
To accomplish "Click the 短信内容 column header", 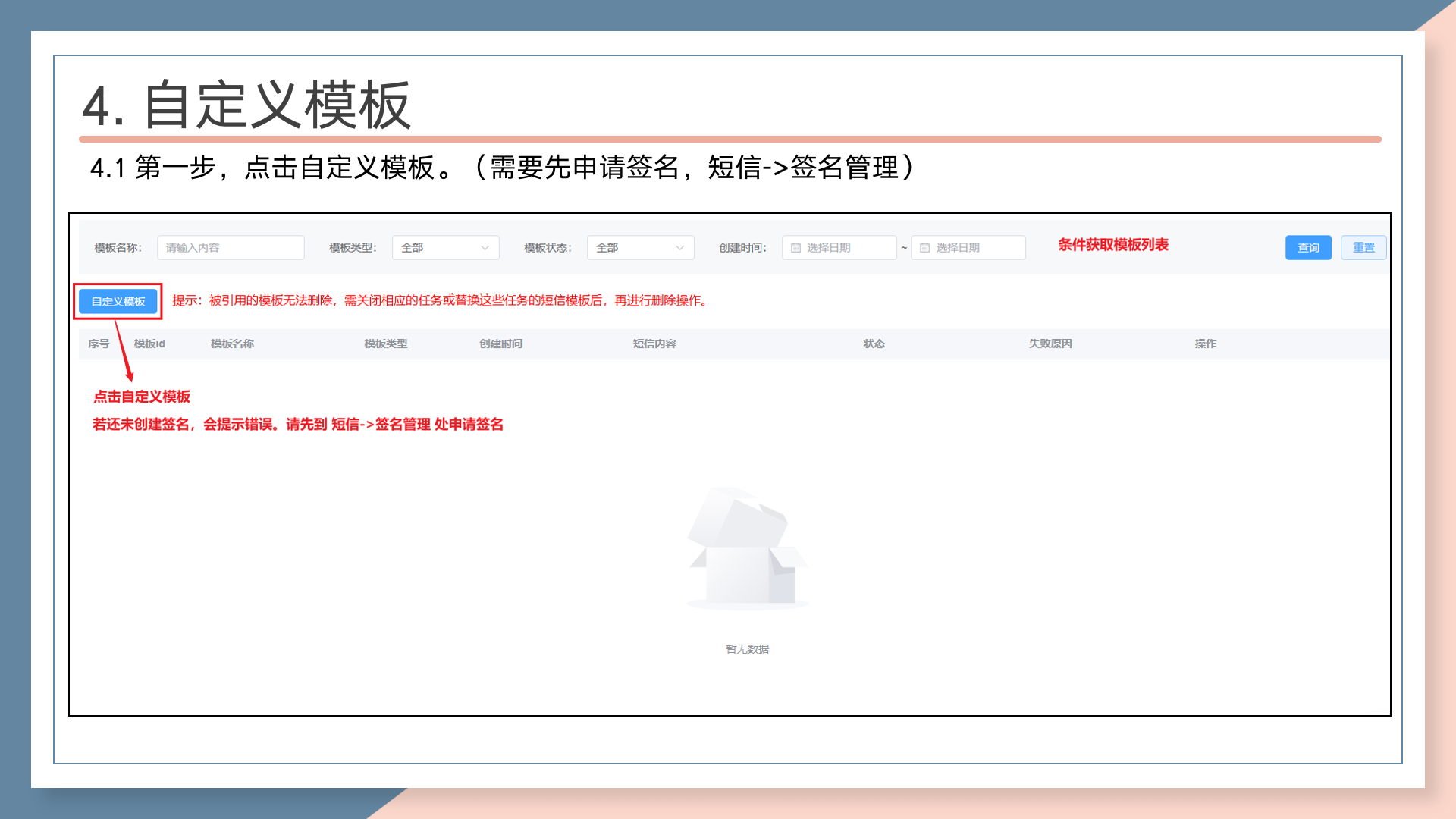I will pos(654,344).
